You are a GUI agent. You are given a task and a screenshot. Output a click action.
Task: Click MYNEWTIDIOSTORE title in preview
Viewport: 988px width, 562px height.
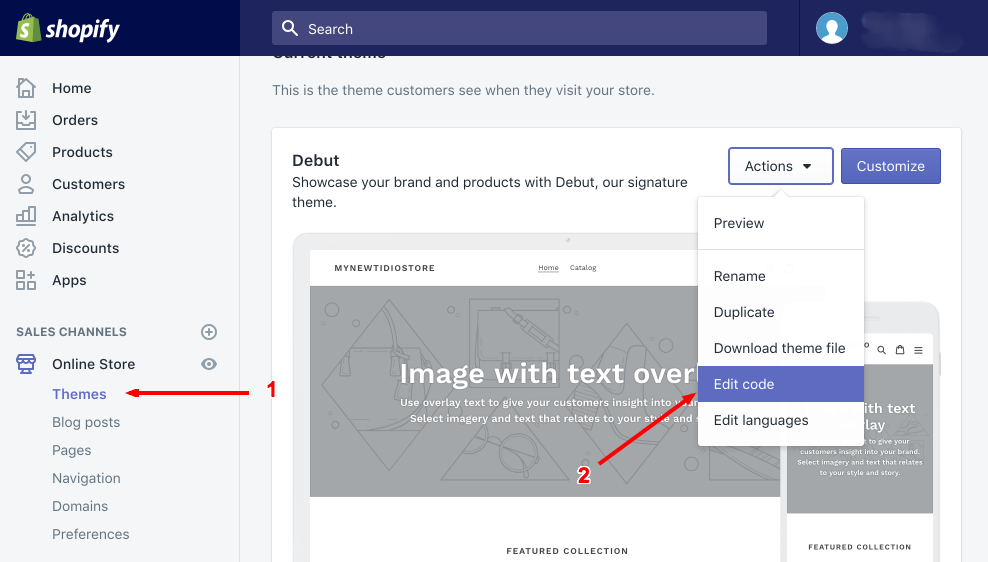[x=385, y=268]
